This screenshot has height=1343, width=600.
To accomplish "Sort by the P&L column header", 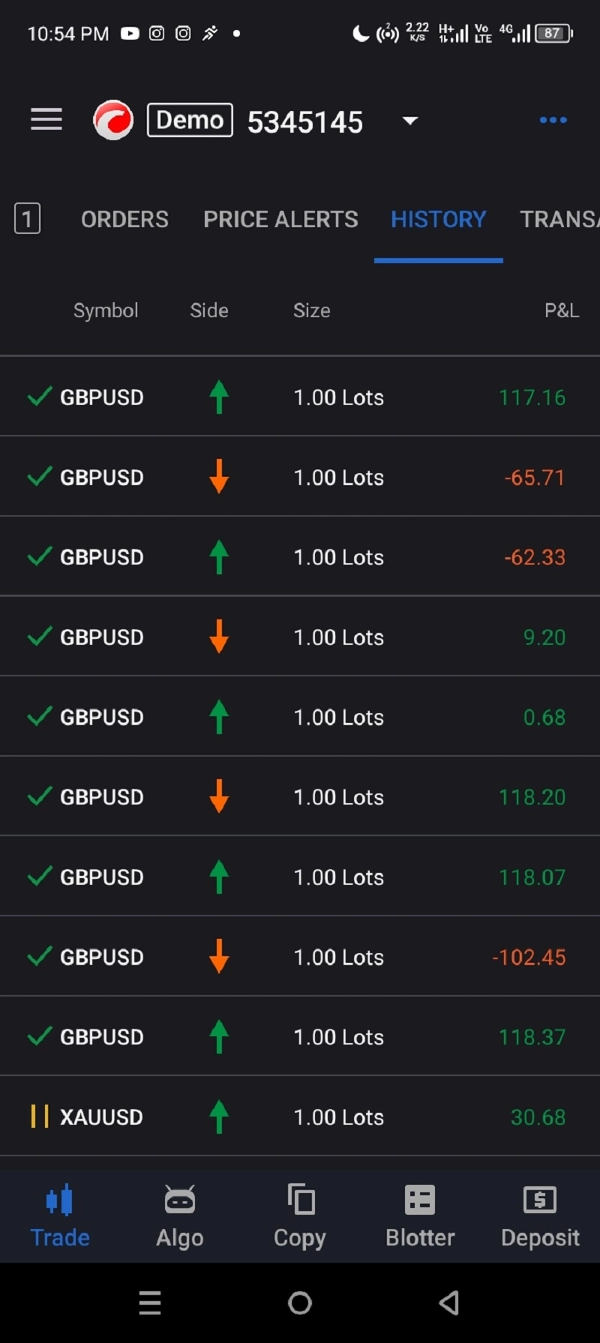I will pos(561,310).
